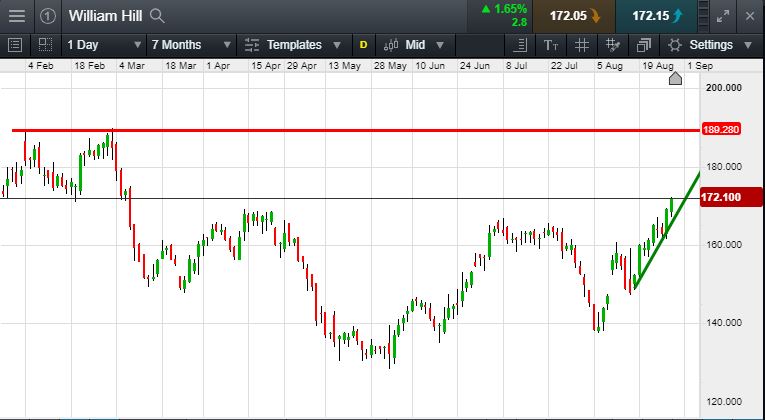765x420 pixels.
Task: Click the dotted selection layout icon
Action: tap(45, 45)
